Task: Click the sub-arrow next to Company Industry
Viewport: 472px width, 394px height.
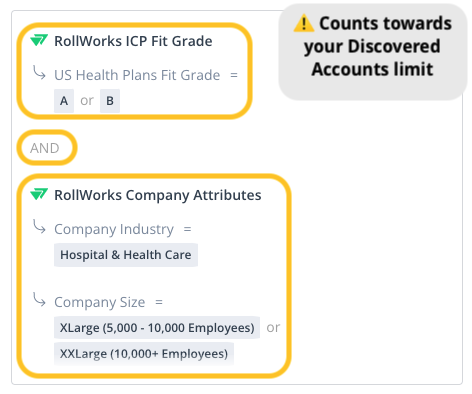Action: pos(39,227)
